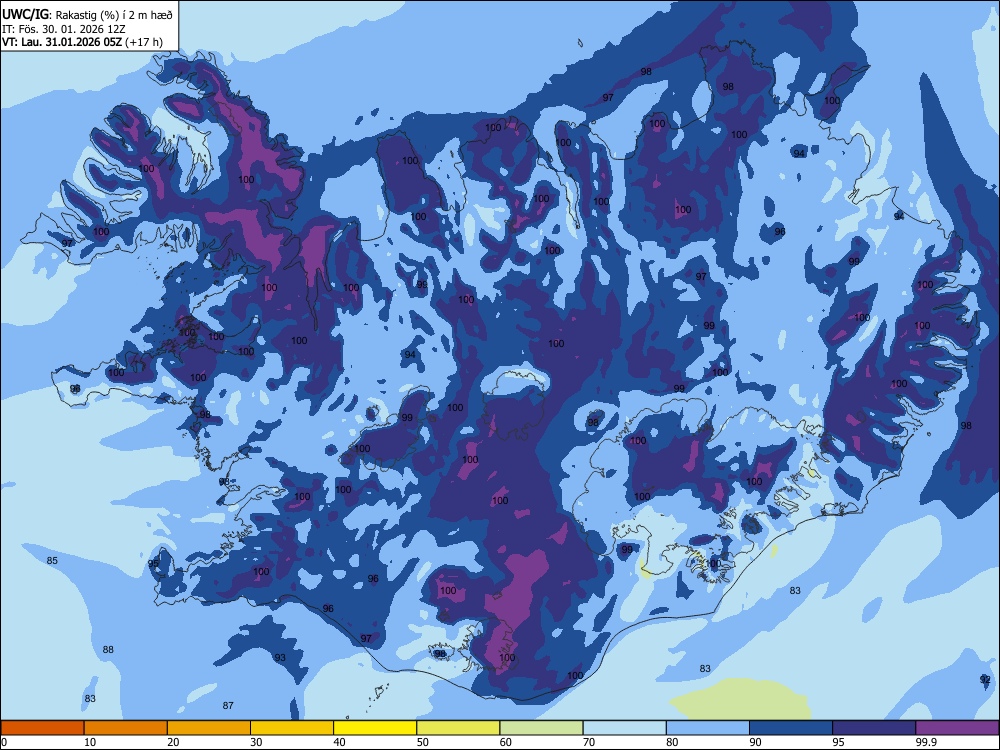This screenshot has width=1000, height=750.
Task: Click the '87' humidity value over the sea
Action: [228, 705]
